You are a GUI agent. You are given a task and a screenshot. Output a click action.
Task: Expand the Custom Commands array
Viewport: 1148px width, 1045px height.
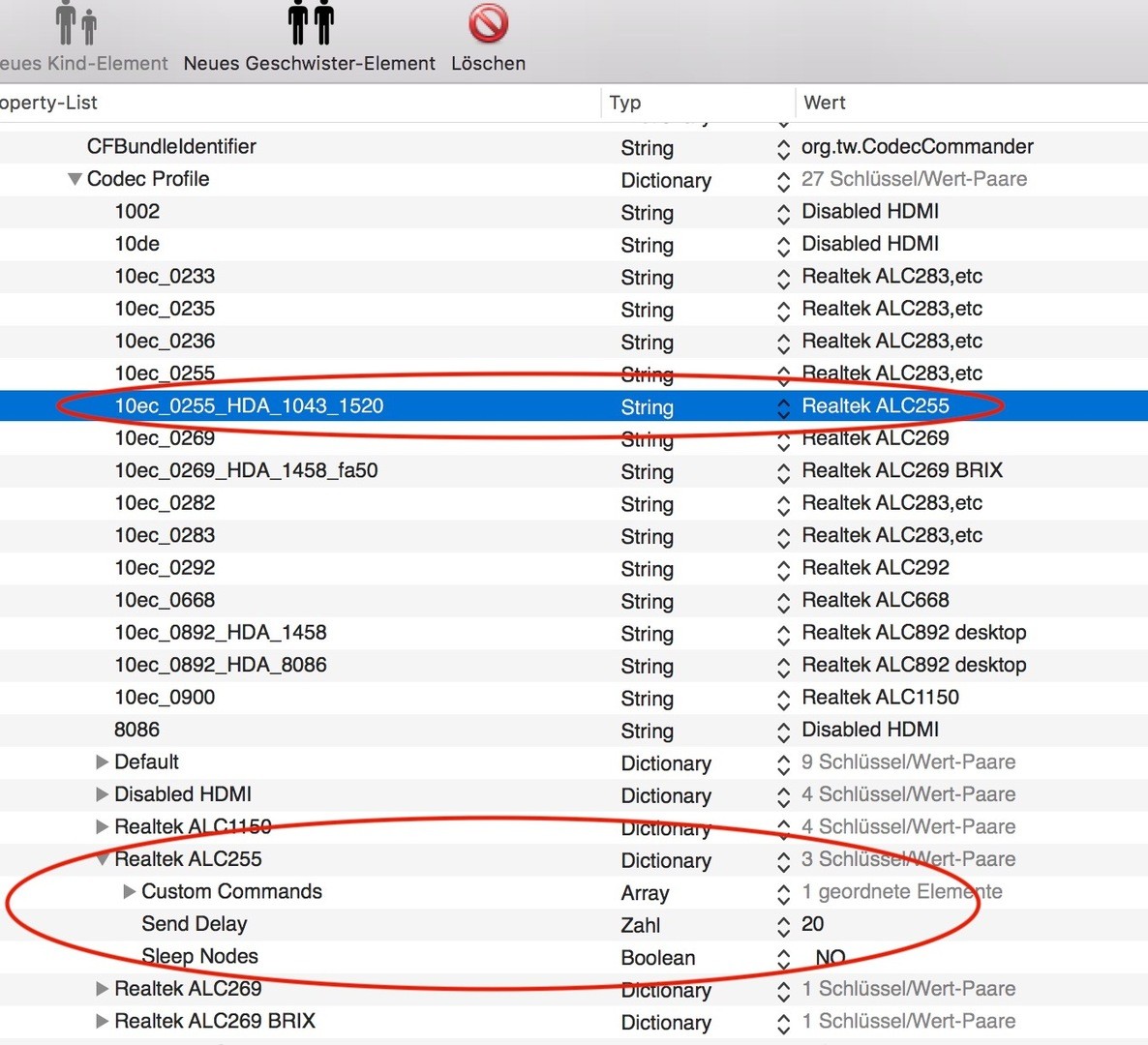pos(130,891)
